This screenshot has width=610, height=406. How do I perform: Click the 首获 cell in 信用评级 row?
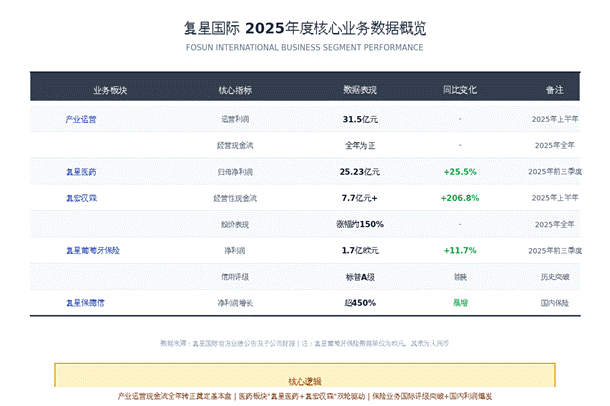pos(460,277)
